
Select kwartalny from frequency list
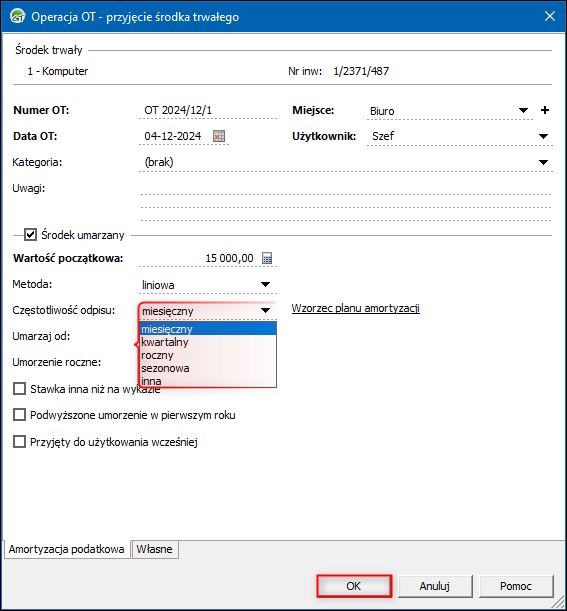click(x=208, y=342)
